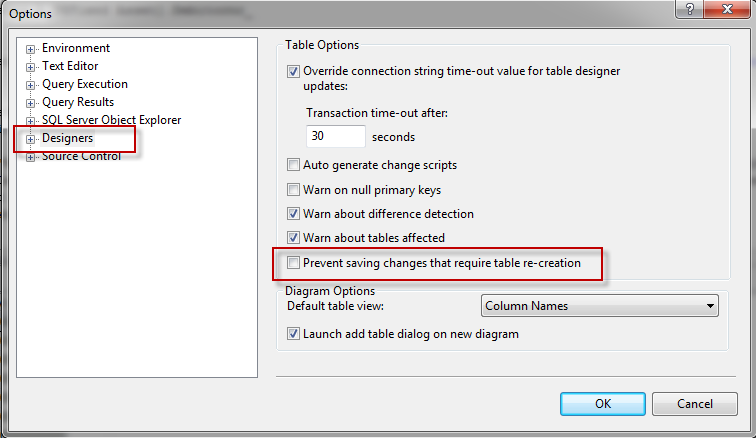Uncheck Override connection string time-out checkbox
The width and height of the screenshot is (756, 438).
(293, 71)
